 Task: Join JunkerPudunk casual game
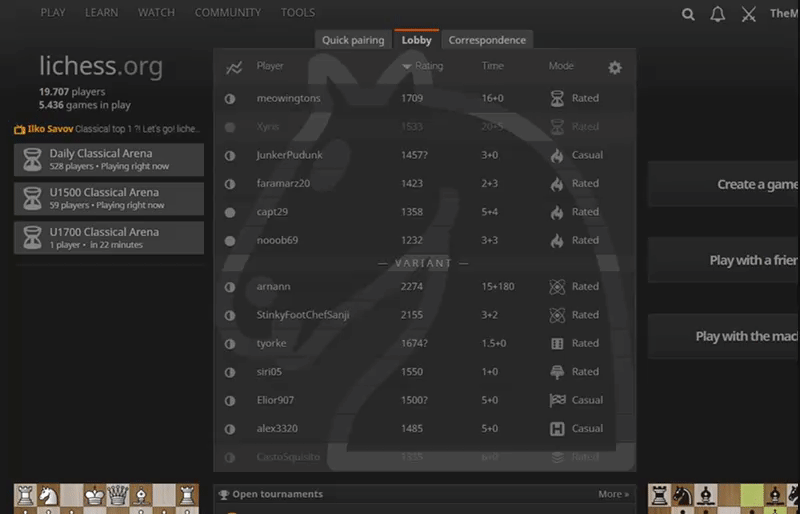[424, 155]
